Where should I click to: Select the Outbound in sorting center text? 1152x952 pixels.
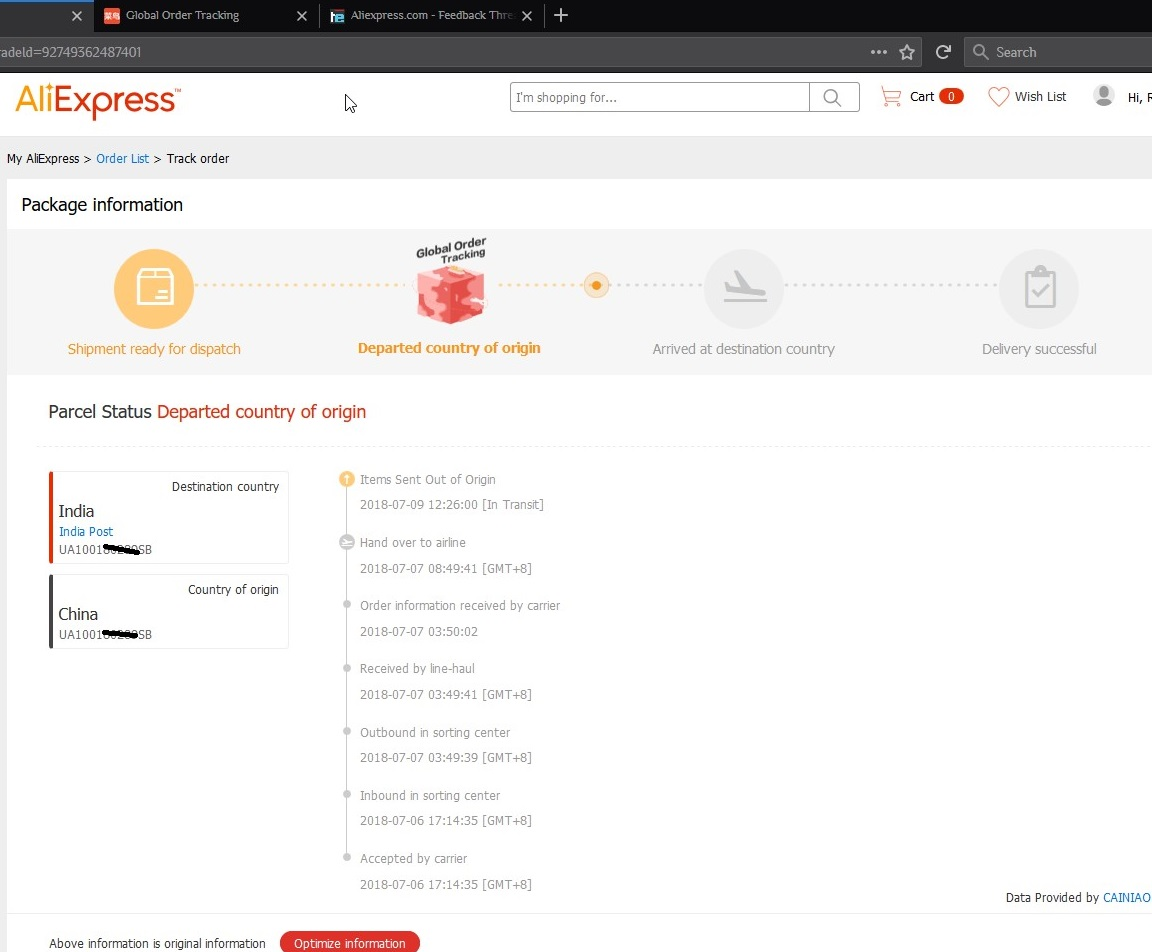435,732
